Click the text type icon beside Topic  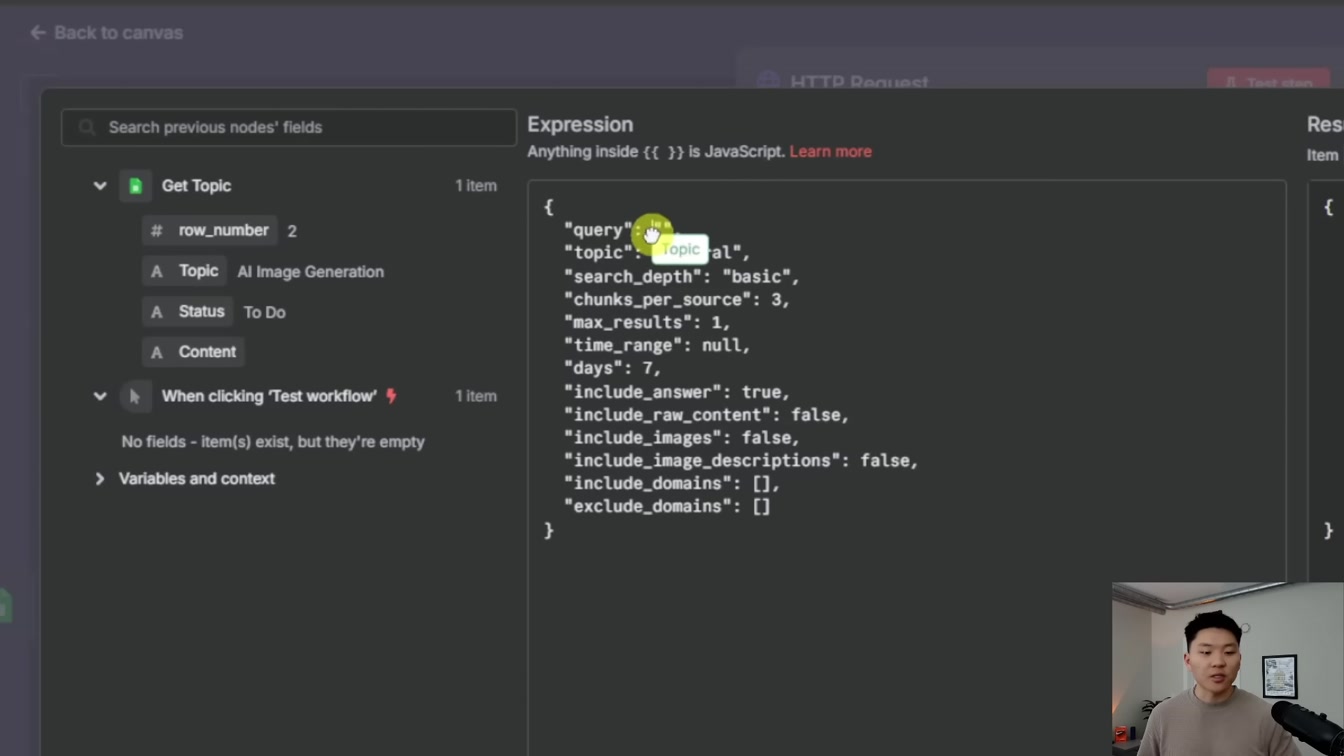pyautogui.click(x=157, y=272)
